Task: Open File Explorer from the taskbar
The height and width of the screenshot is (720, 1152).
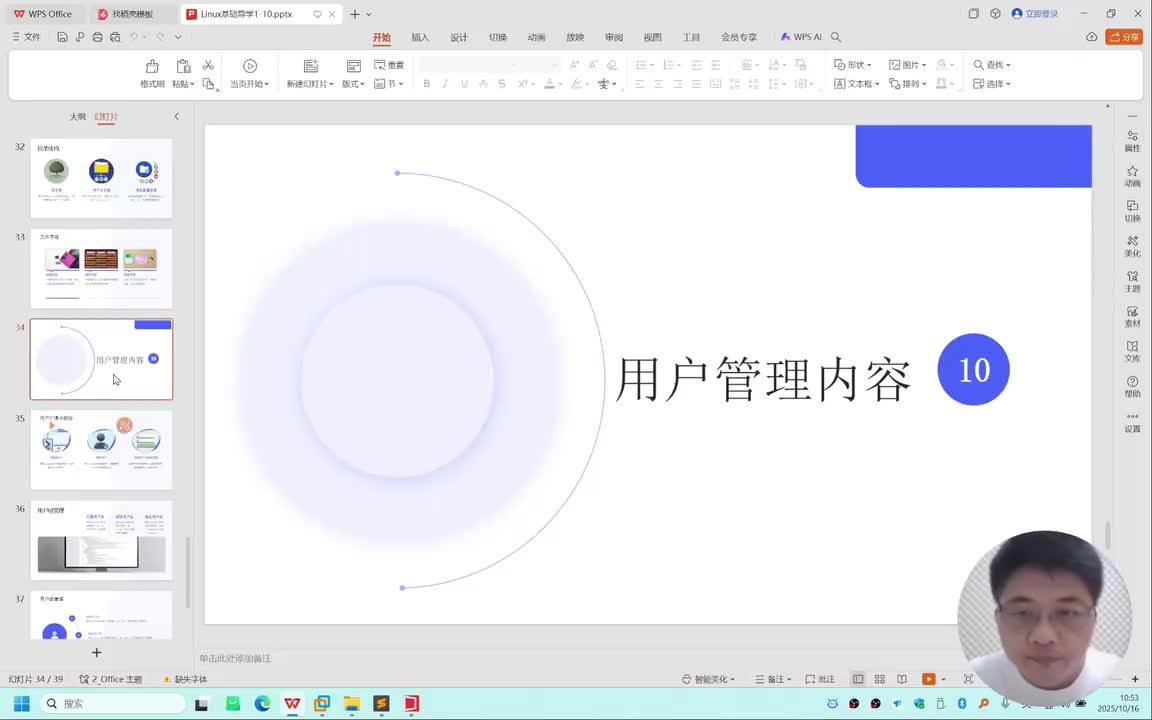Action: click(351, 704)
